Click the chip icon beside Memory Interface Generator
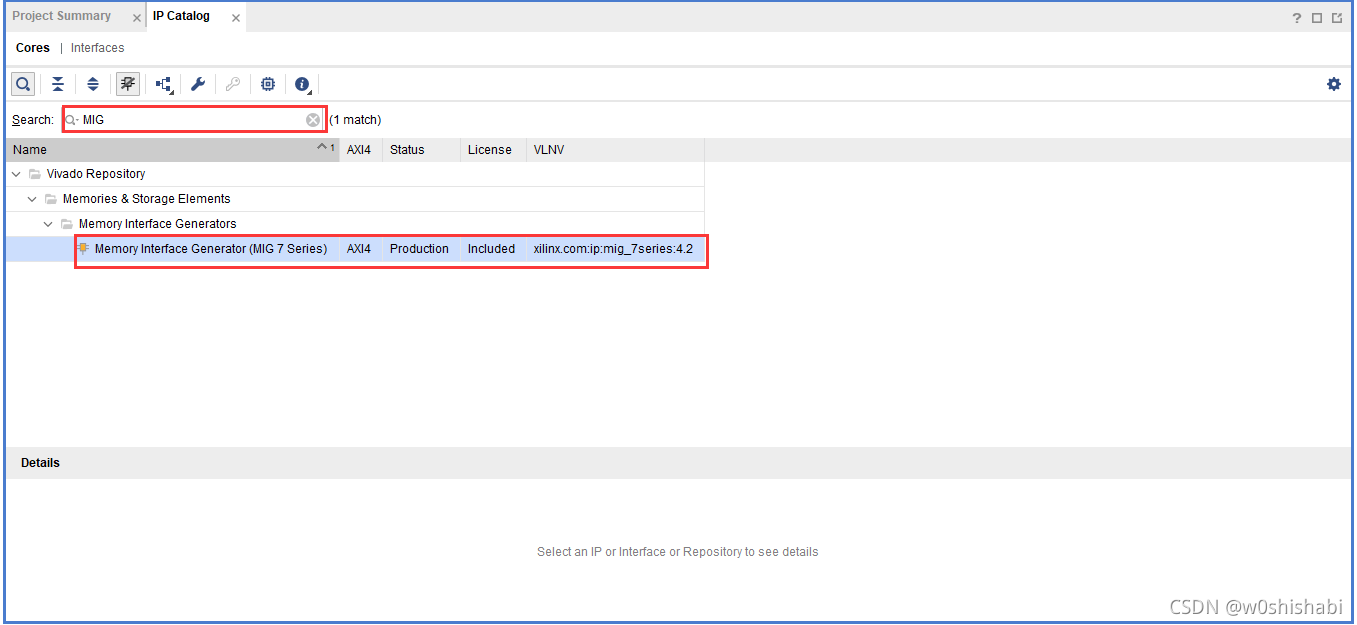The image size is (1357, 625). (x=84, y=248)
